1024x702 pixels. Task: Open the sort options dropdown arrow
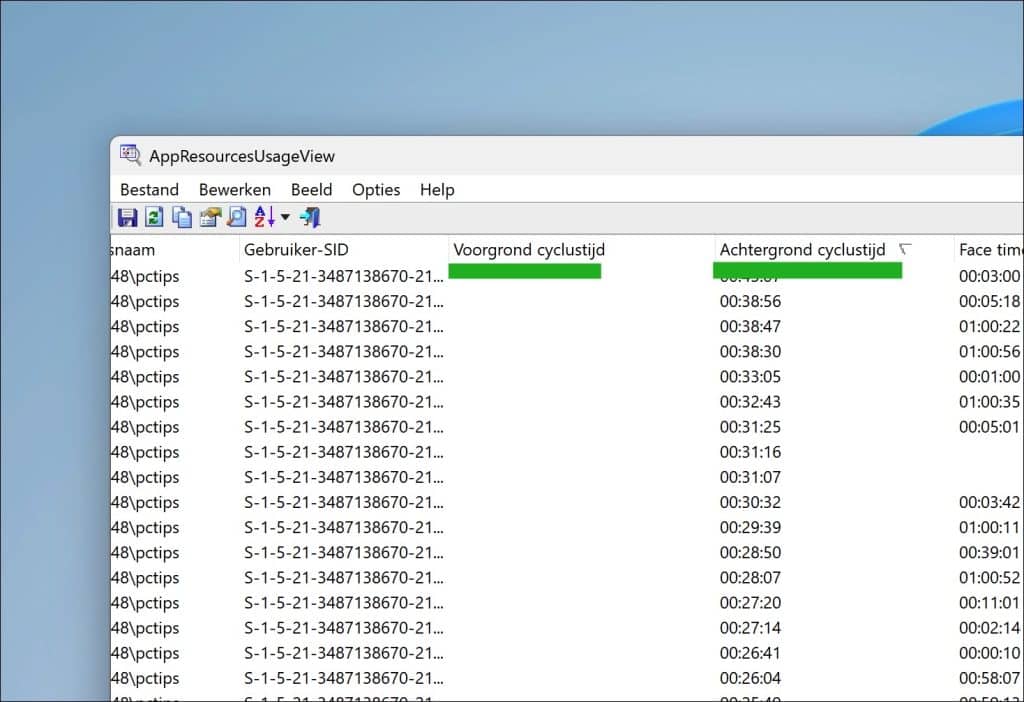pos(285,217)
